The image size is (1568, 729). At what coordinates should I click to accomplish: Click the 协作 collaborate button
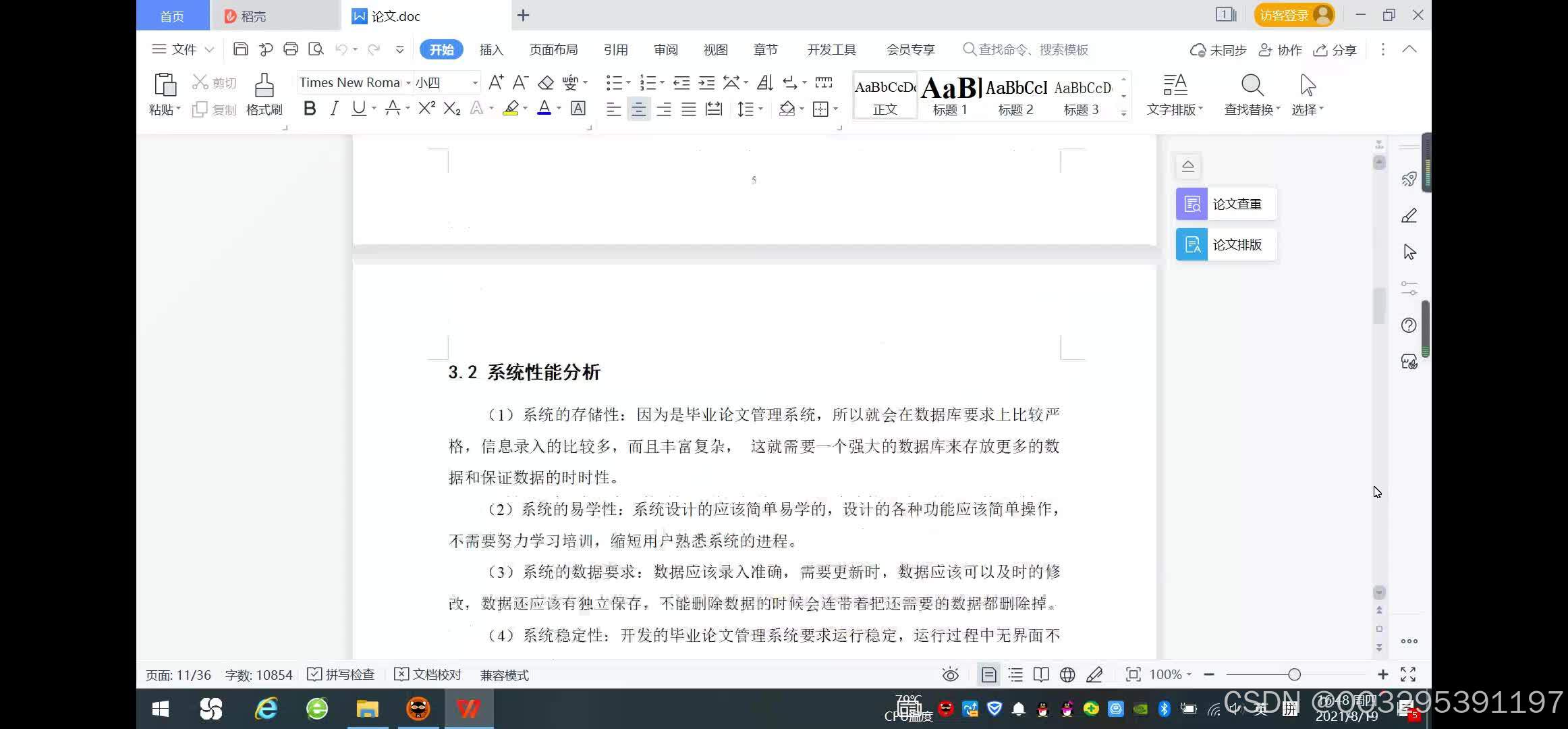pos(1280,50)
